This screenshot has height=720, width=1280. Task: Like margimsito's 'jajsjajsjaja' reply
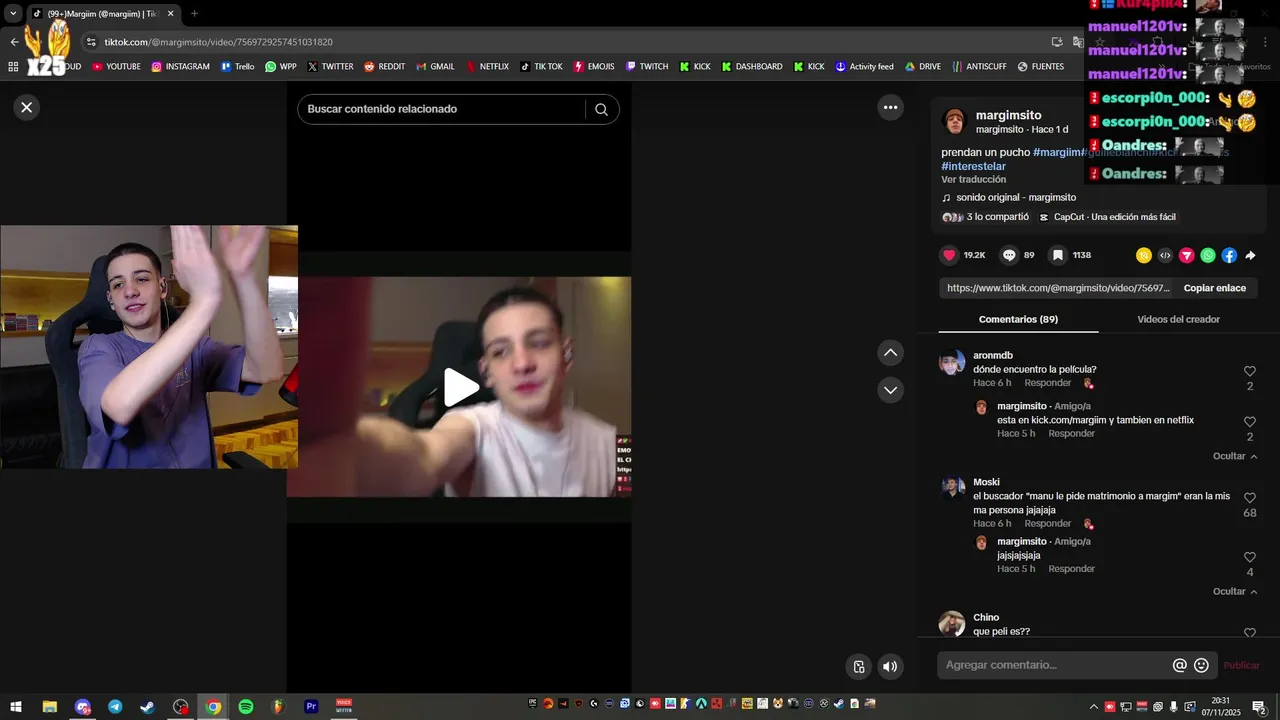(1249, 557)
